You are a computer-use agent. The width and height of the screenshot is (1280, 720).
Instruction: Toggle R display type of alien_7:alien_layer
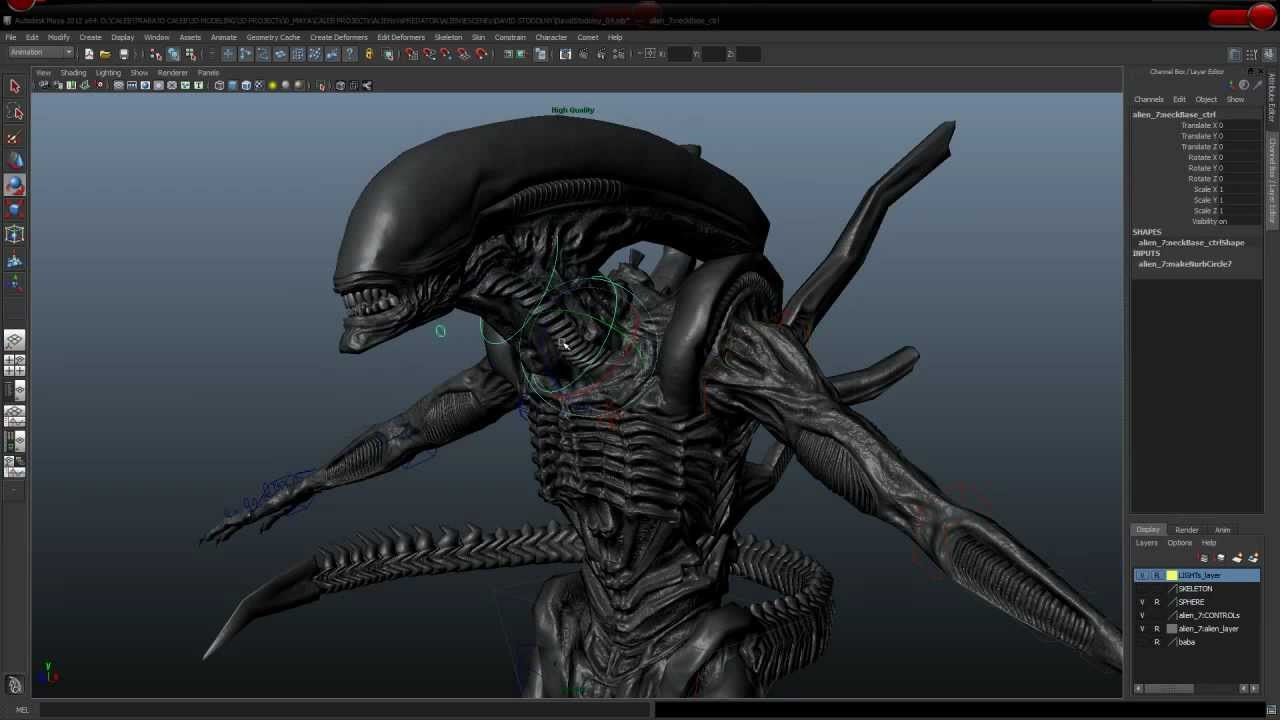click(1157, 629)
